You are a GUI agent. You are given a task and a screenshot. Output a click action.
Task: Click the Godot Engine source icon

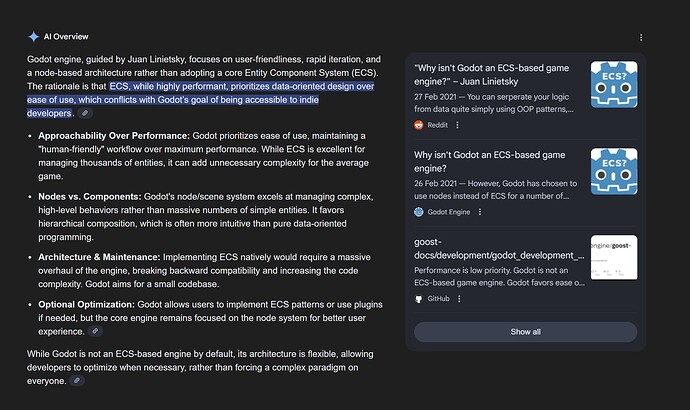(418, 212)
